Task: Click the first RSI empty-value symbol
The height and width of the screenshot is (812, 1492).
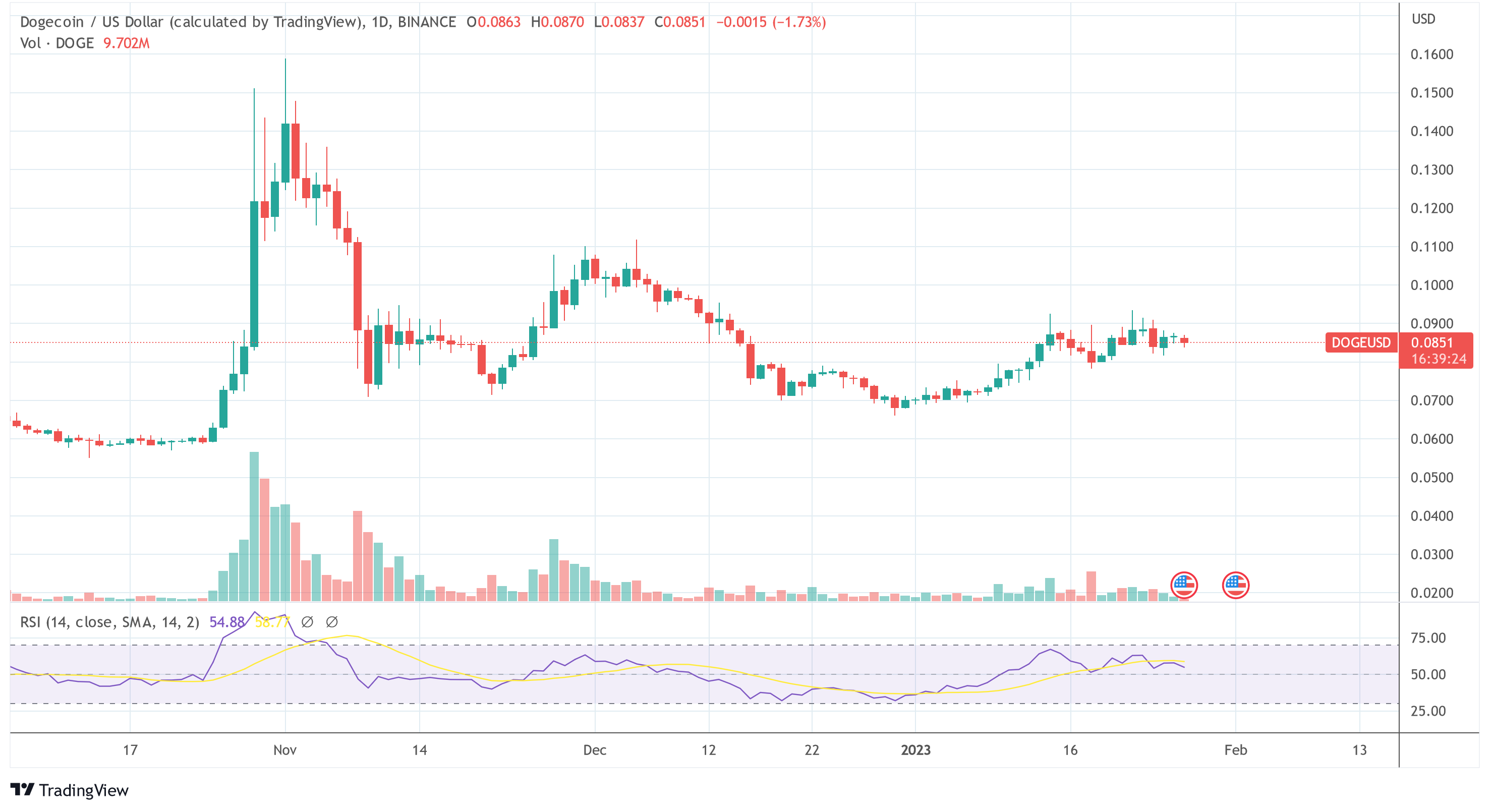Action: coord(308,622)
